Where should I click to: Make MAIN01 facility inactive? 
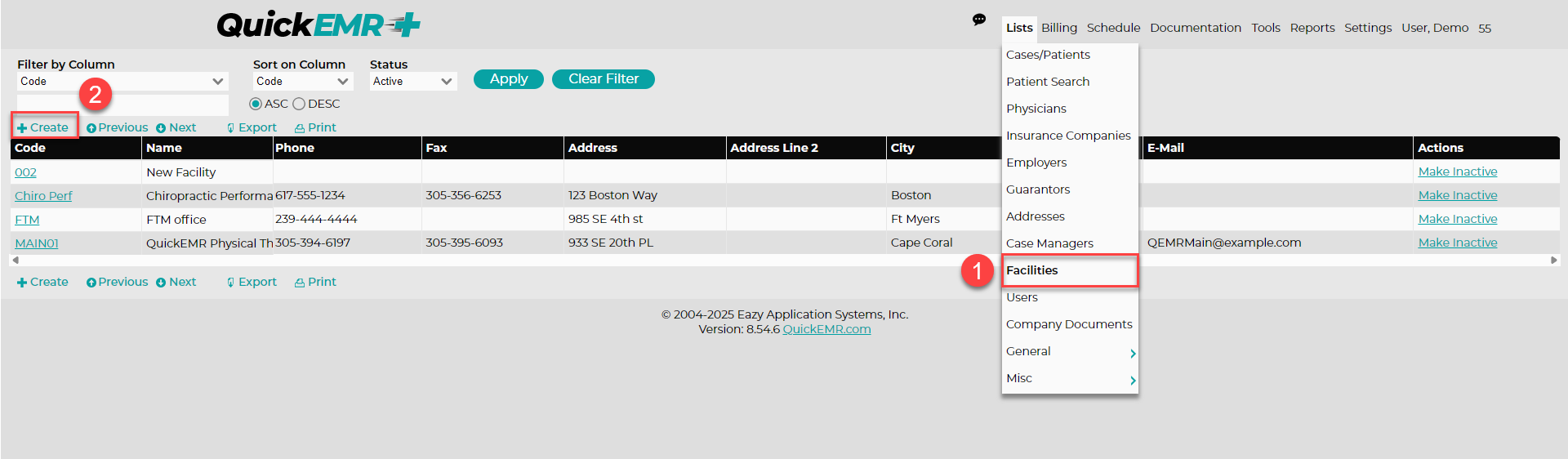pyautogui.click(x=1458, y=243)
